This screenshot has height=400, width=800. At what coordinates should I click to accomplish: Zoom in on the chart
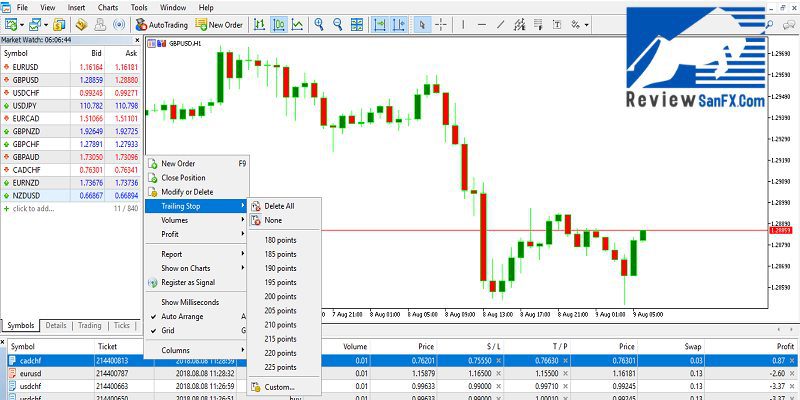[x=319, y=24]
